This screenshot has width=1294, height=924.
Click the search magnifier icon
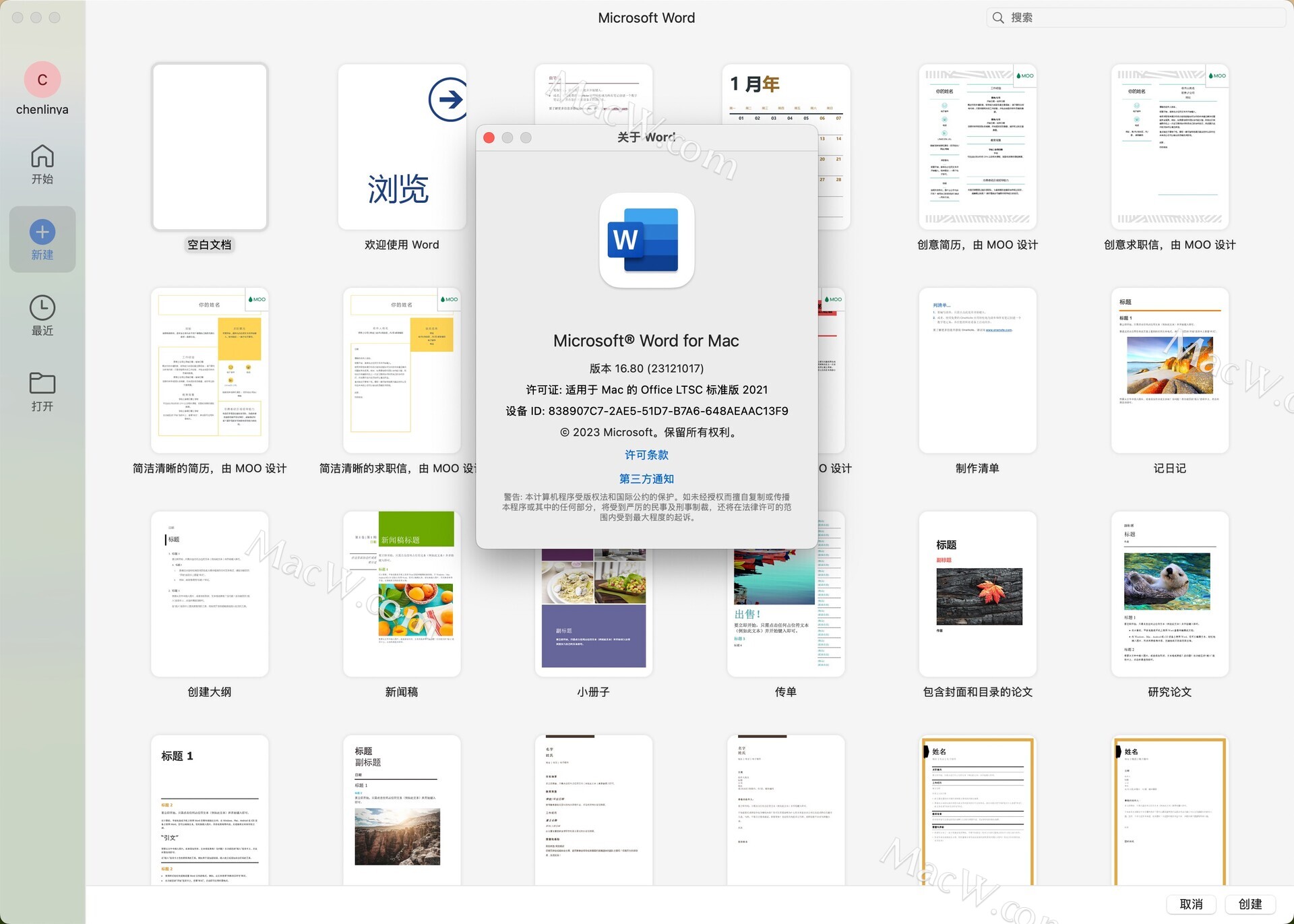click(x=998, y=18)
